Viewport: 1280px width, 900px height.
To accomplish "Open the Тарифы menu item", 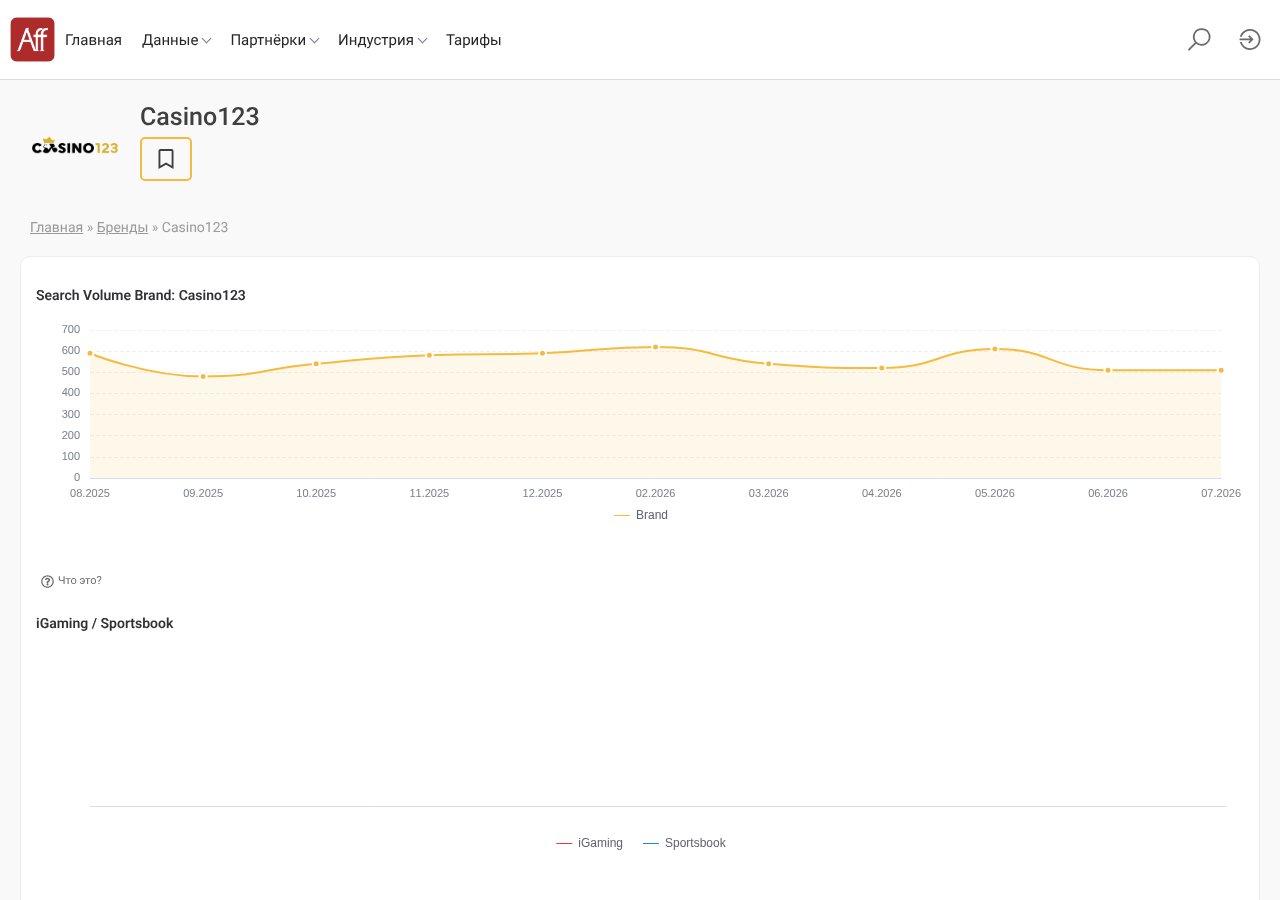I will click(474, 40).
